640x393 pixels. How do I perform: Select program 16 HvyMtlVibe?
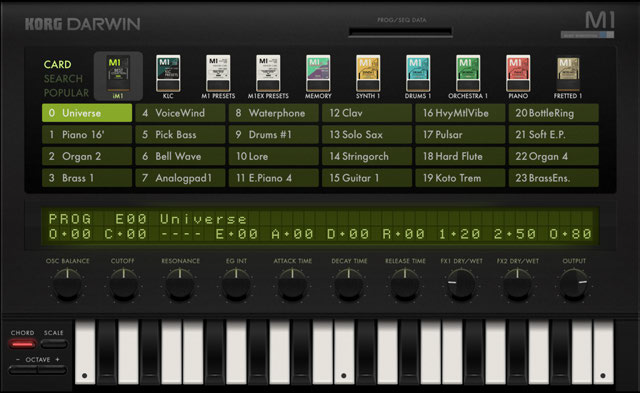click(460, 113)
